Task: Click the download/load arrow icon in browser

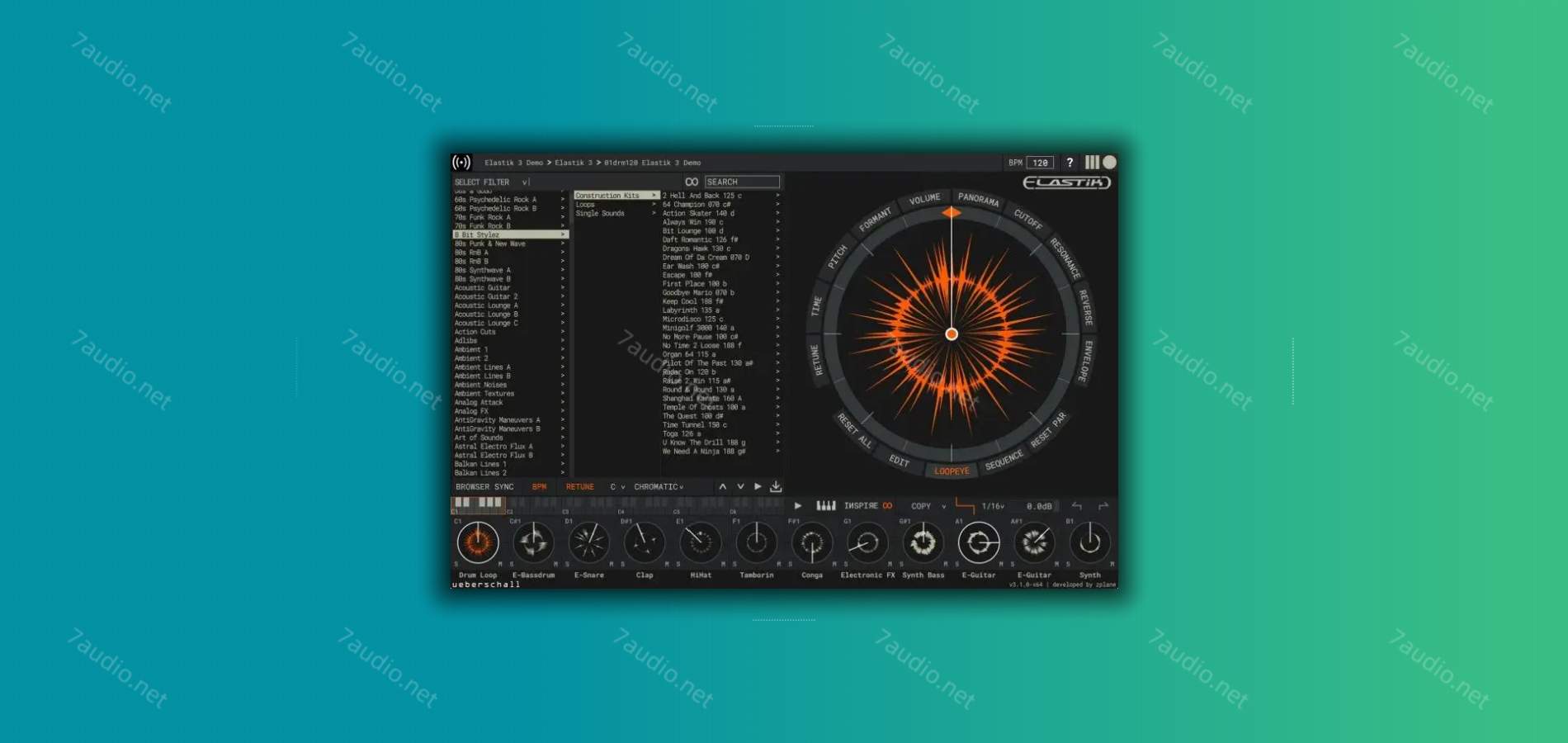Action: [776, 487]
